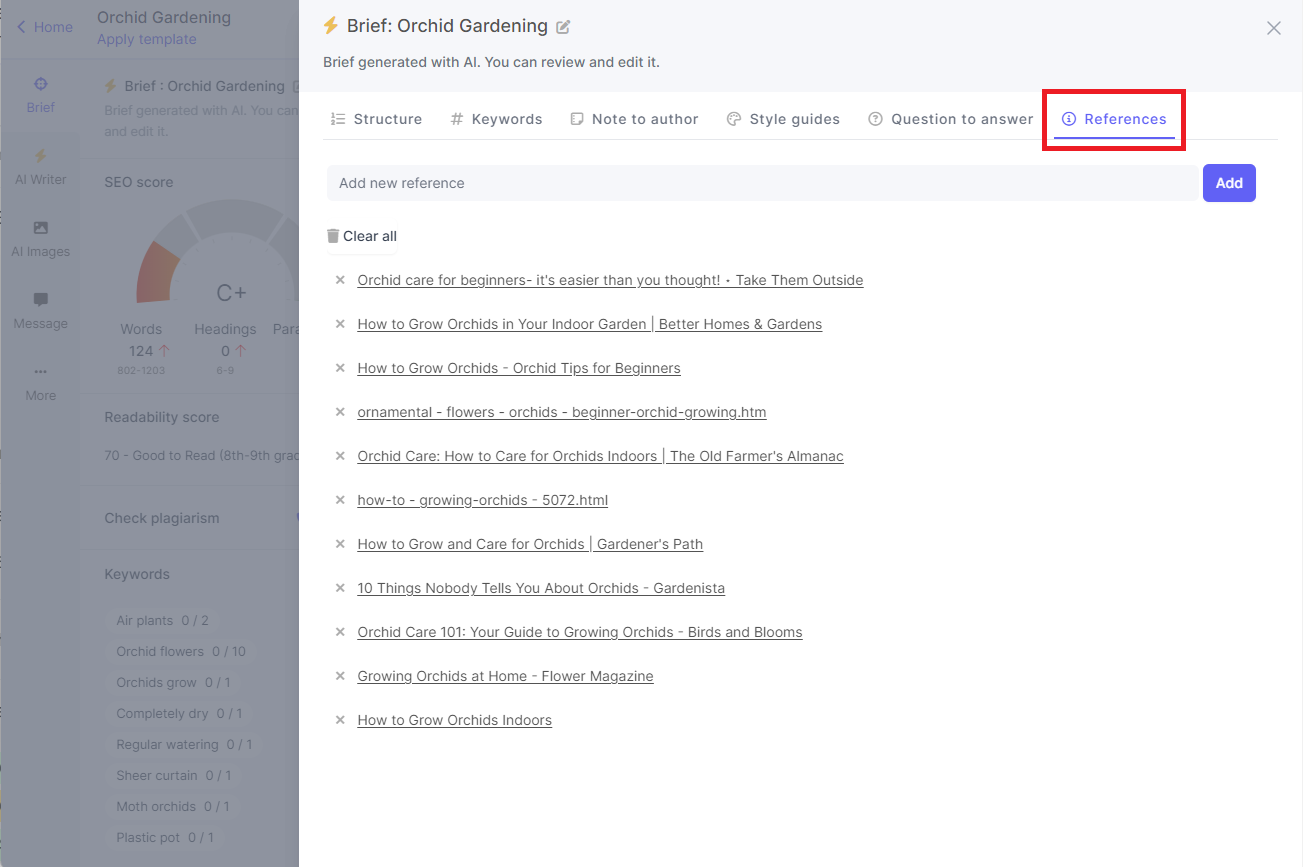This screenshot has width=1303, height=867.
Task: Open the Orchid care for beginners link
Action: (x=610, y=280)
